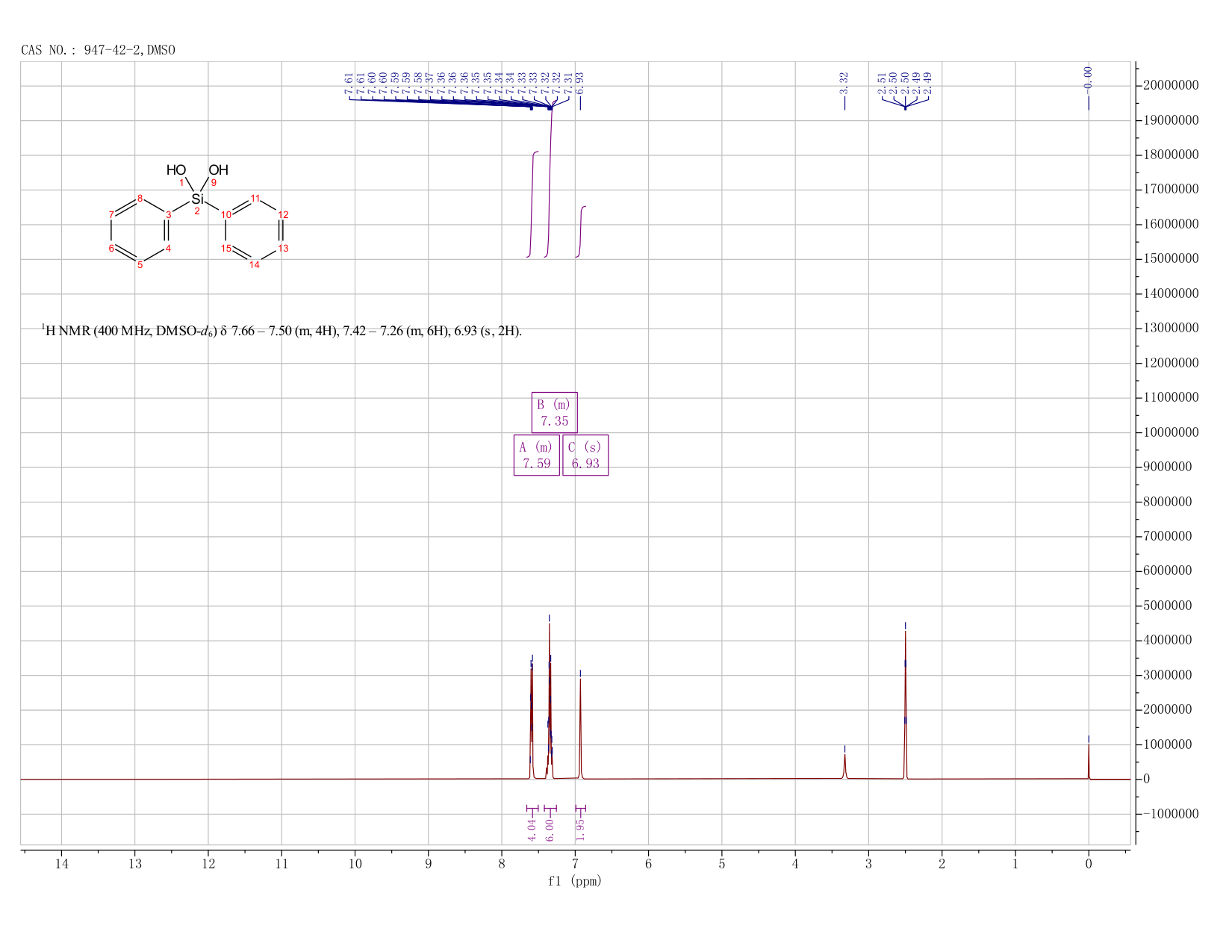Click the 4.04 integral value below baseline
Screen dimensions: 1232x952
[532, 830]
